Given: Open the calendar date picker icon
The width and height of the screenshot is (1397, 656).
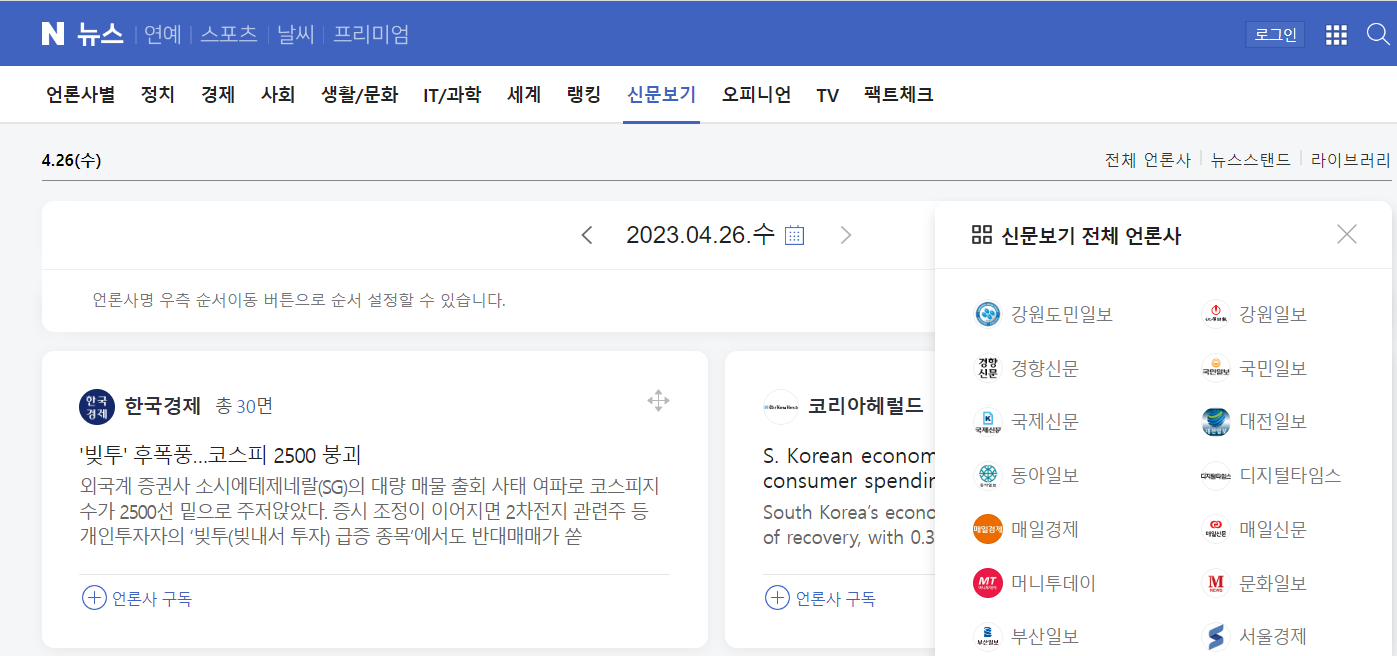Looking at the screenshot, I should 794,235.
